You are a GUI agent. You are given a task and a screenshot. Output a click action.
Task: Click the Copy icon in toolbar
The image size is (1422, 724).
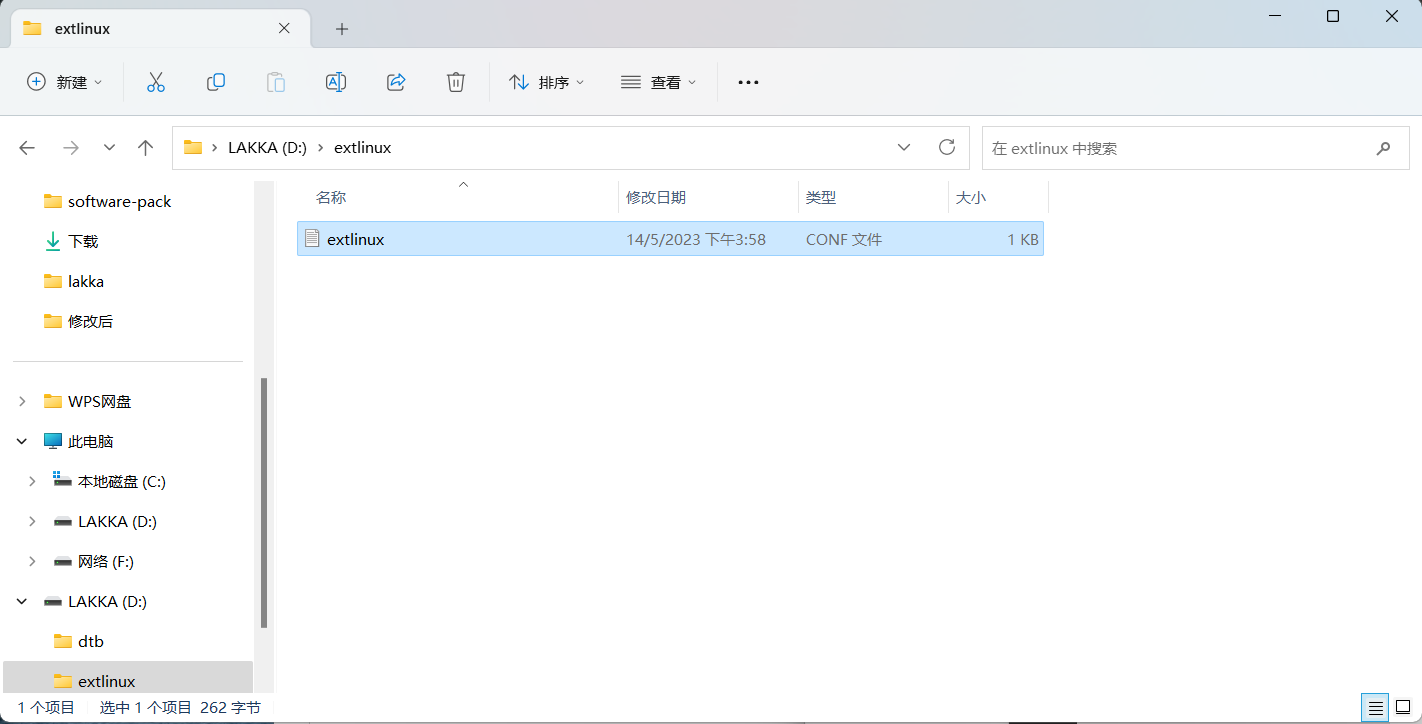click(x=215, y=82)
